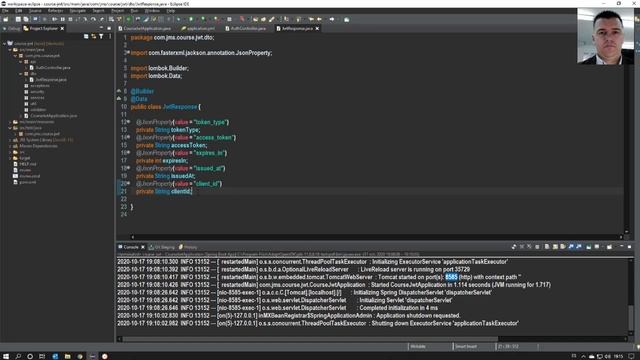Open the Source menu
This screenshot has height=360, width=640.
(x=35, y=11)
